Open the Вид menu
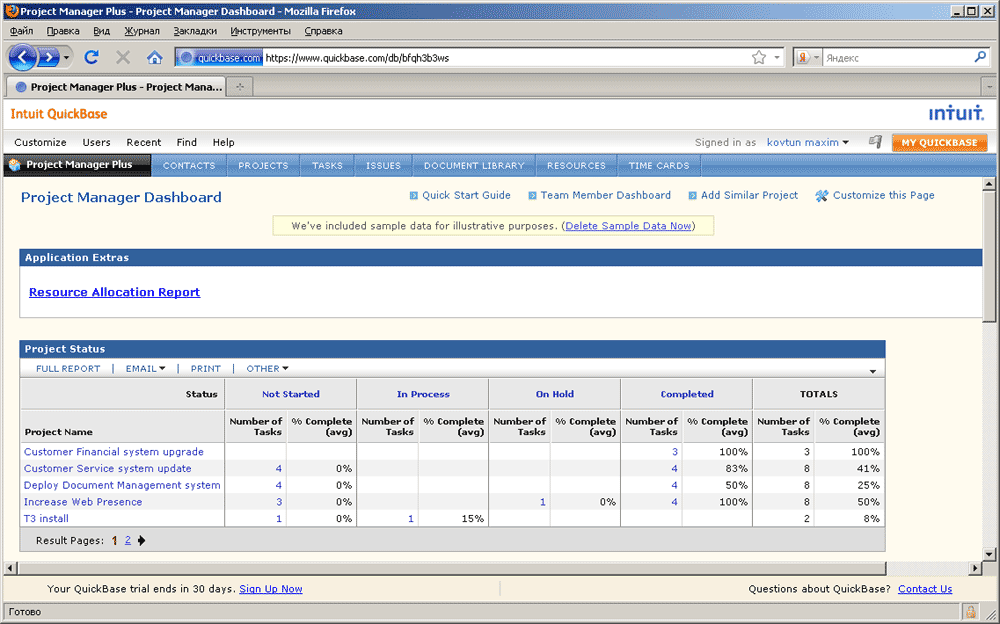Screen dimensions: 1000x624 [x=101, y=31]
